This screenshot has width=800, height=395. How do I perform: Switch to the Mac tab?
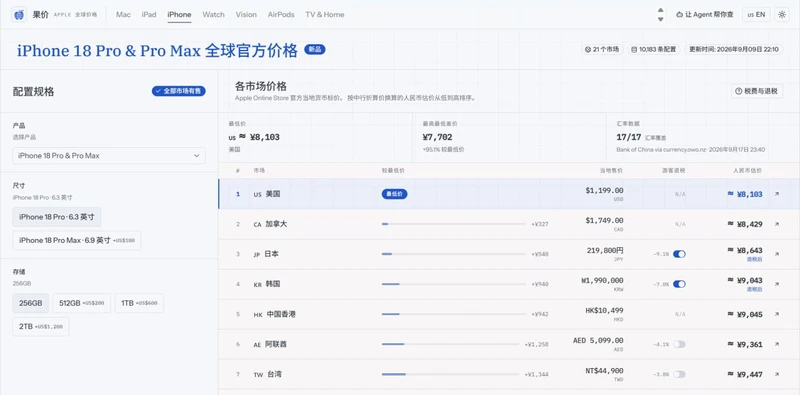coord(123,15)
